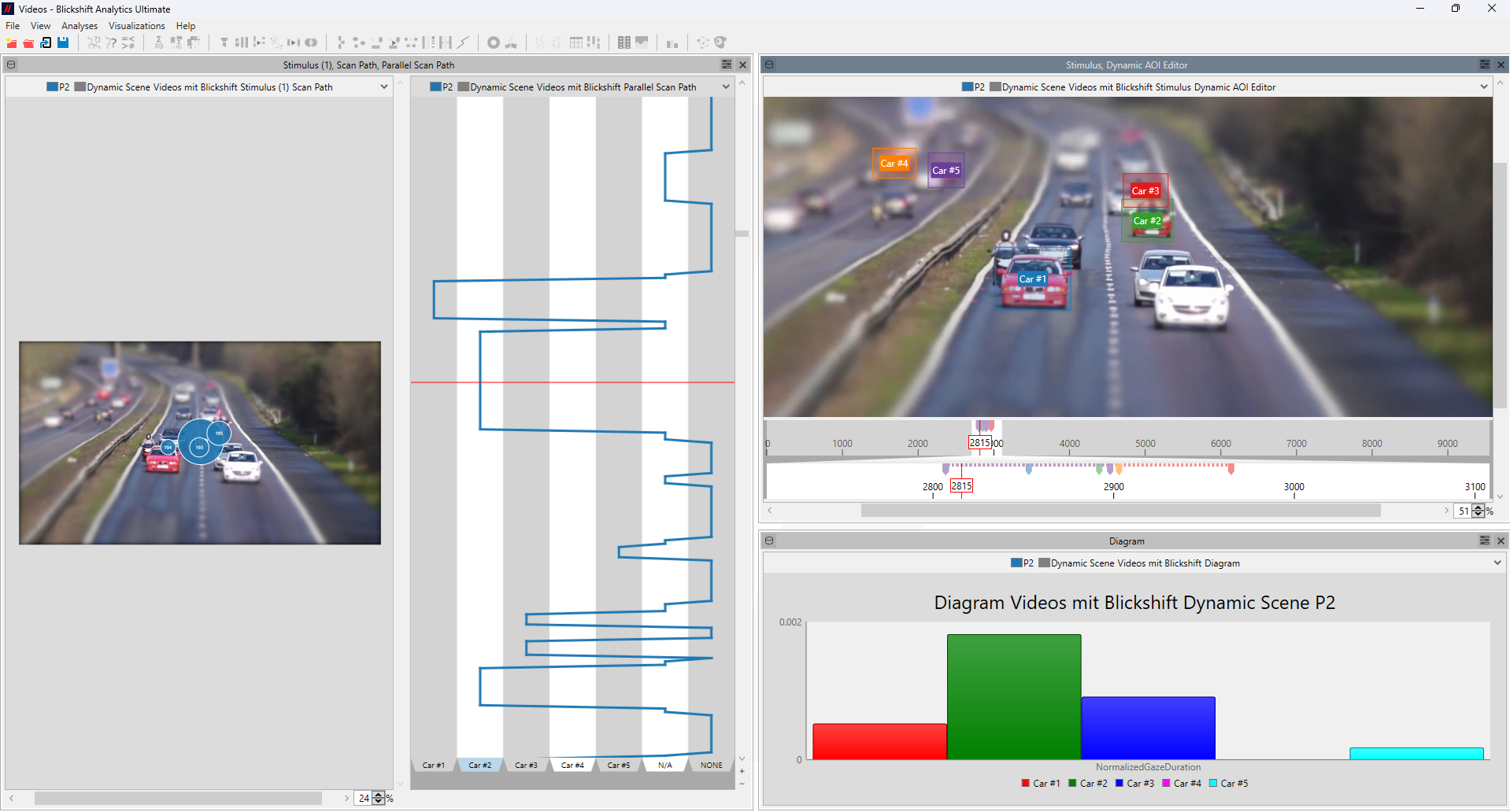Viewport: 1510px width, 812px height.
Task: Click the open folder toolbar icon
Action: [x=28, y=42]
